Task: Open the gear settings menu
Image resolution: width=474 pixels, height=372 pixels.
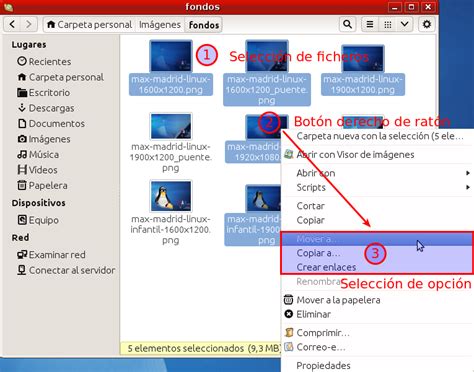Action: click(427, 24)
